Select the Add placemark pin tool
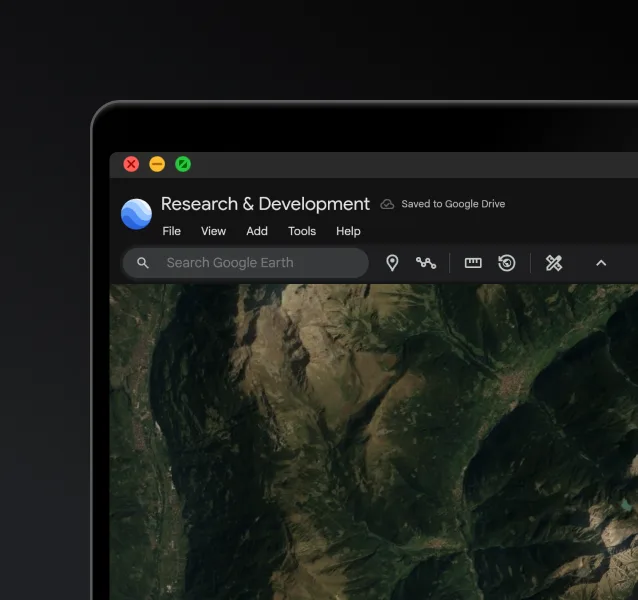This screenshot has height=600, width=638. (392, 263)
